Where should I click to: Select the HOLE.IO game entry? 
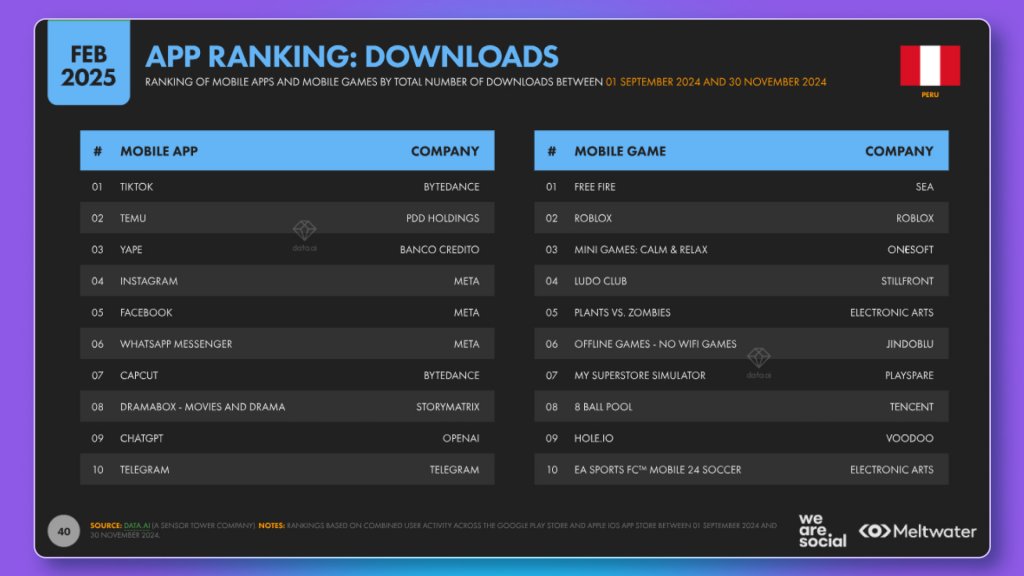pyautogui.click(x=594, y=438)
